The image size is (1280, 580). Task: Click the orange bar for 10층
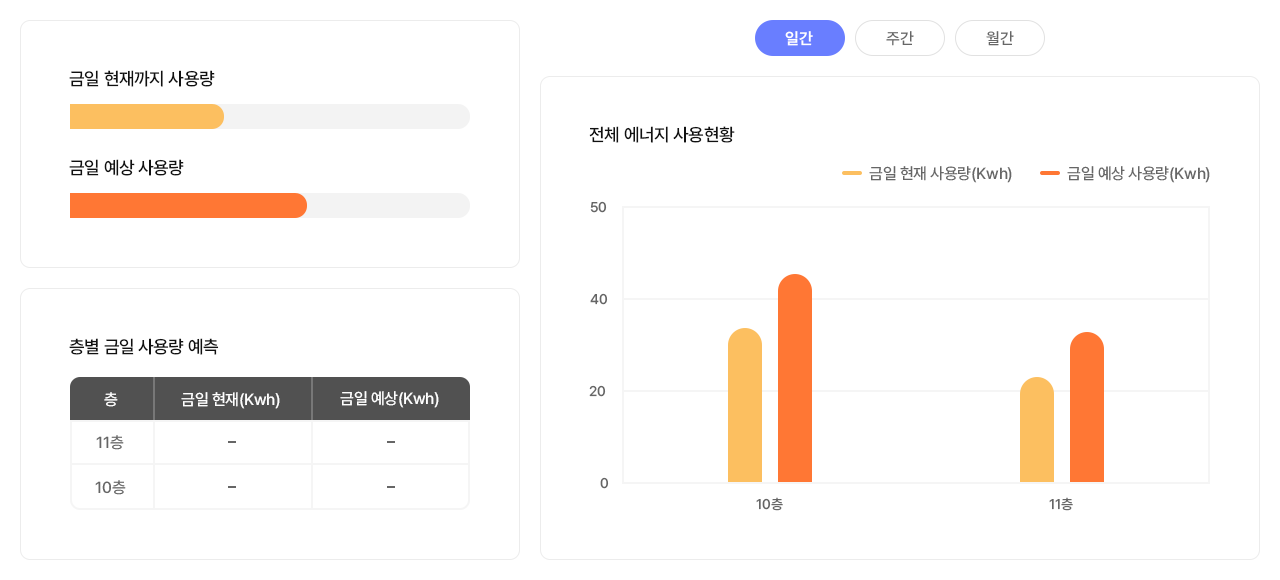tap(795, 379)
